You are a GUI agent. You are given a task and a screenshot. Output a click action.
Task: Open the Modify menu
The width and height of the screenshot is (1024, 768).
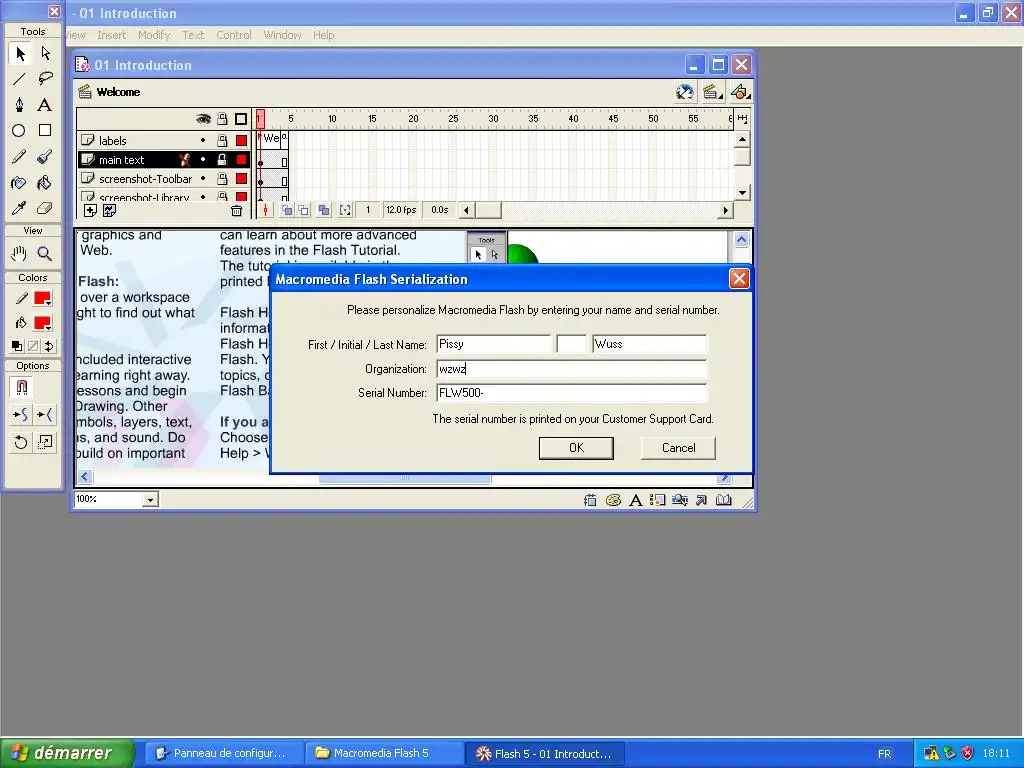154,35
